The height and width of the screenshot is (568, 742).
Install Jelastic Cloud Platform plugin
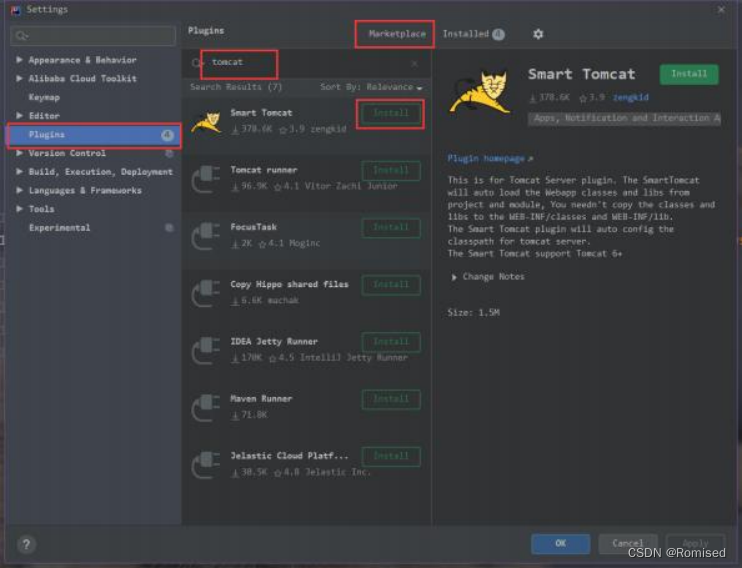click(x=391, y=456)
